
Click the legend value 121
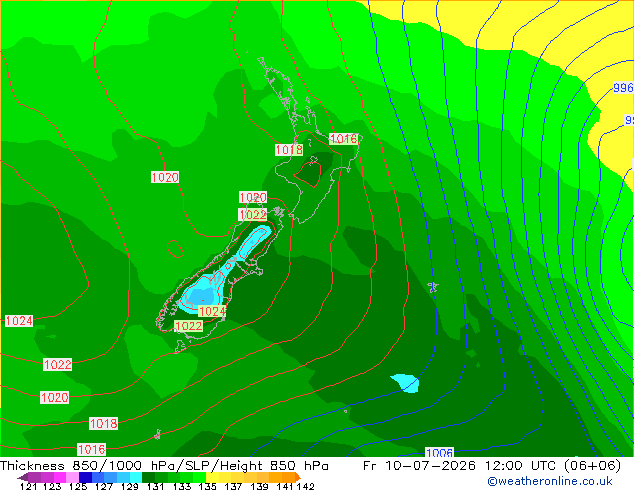(x=28, y=486)
